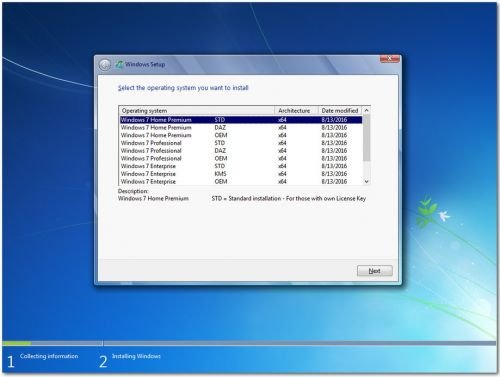Click the Date modified column header
Image resolution: width=500 pixels, height=377 pixels.
tap(340, 111)
